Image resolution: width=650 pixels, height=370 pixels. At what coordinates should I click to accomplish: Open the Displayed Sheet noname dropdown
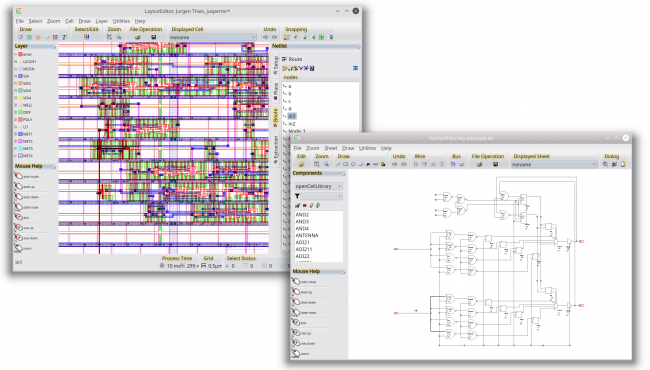pyautogui.click(x=553, y=164)
